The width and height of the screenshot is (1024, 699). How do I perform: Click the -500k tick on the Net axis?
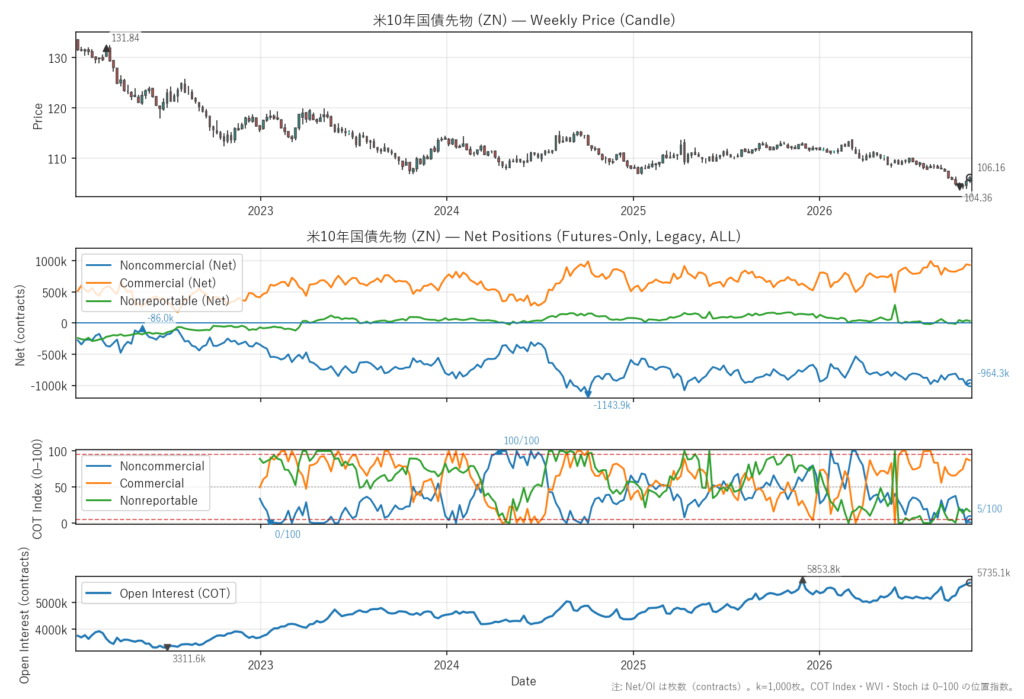(x=52, y=355)
